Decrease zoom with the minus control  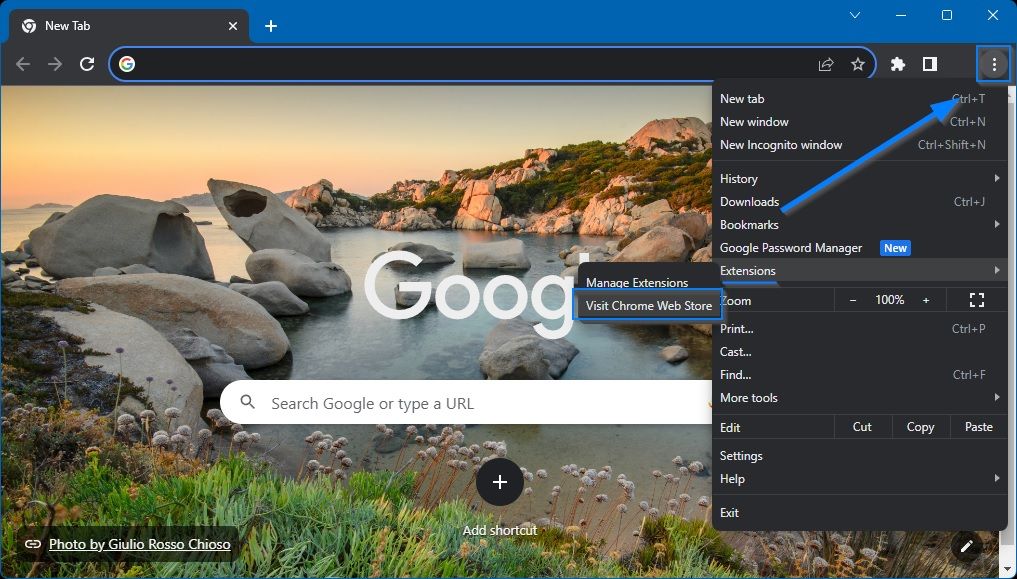point(851,300)
